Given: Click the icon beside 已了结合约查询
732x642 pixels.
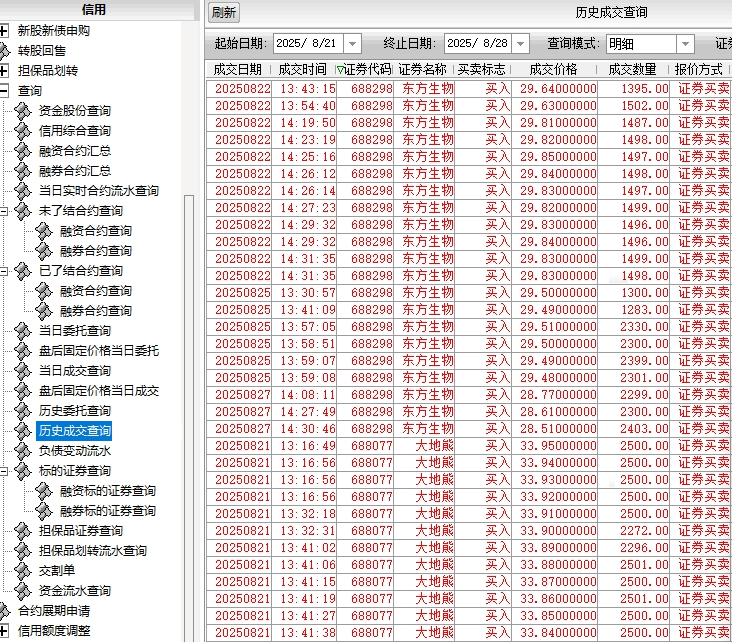Looking at the screenshot, I should [x=22, y=271].
